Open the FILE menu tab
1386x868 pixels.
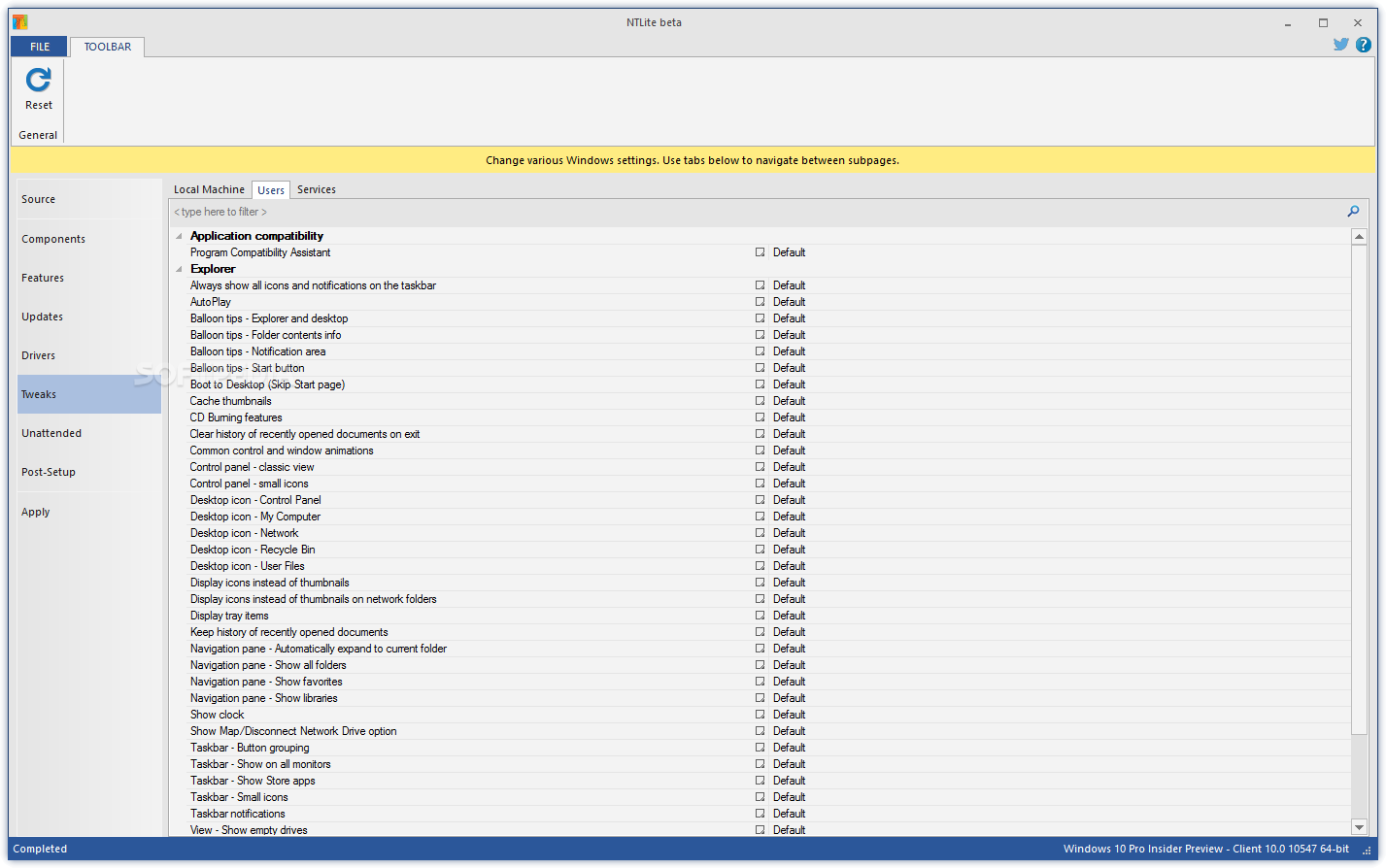tap(40, 47)
